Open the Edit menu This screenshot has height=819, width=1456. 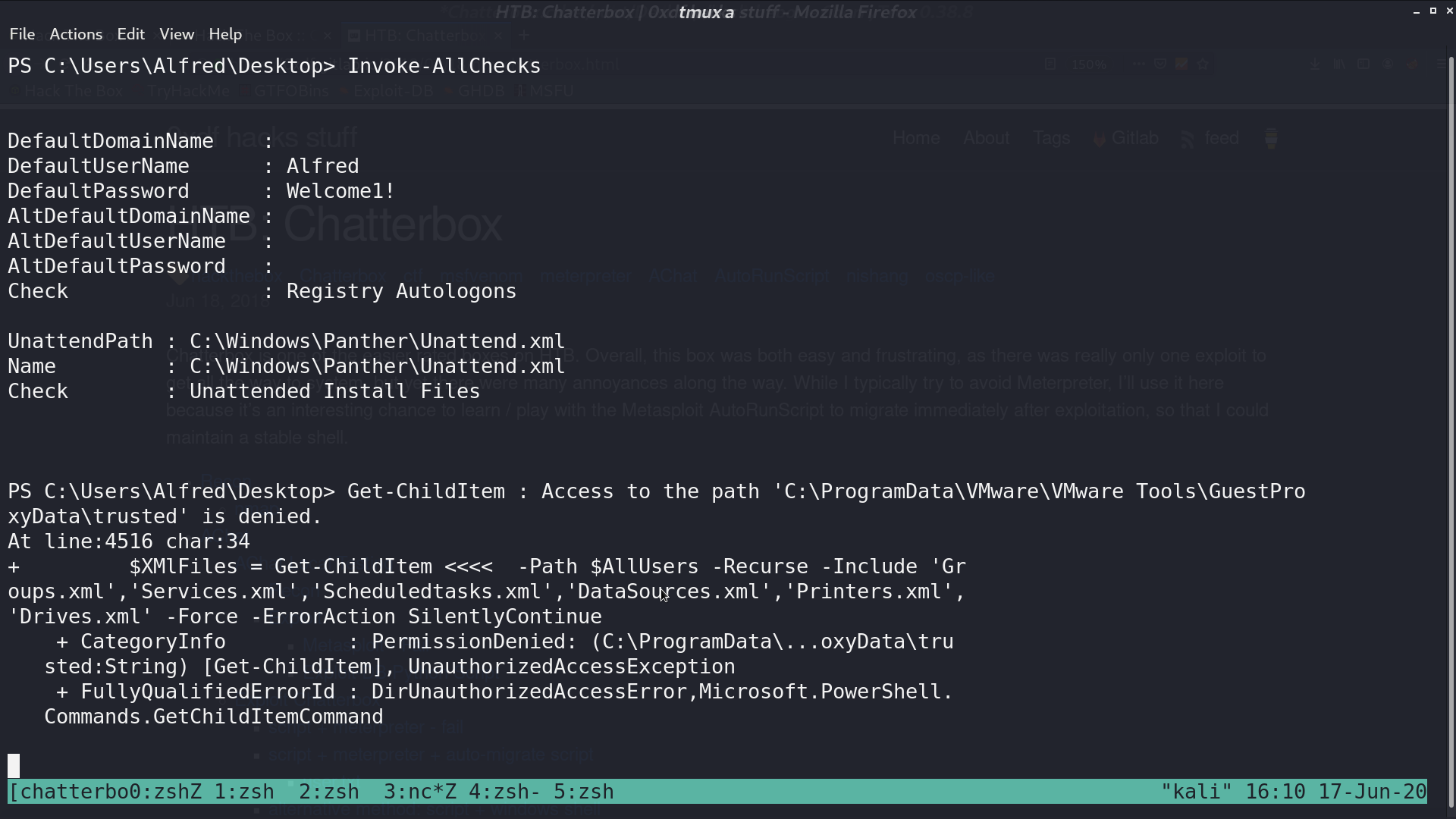tap(130, 34)
